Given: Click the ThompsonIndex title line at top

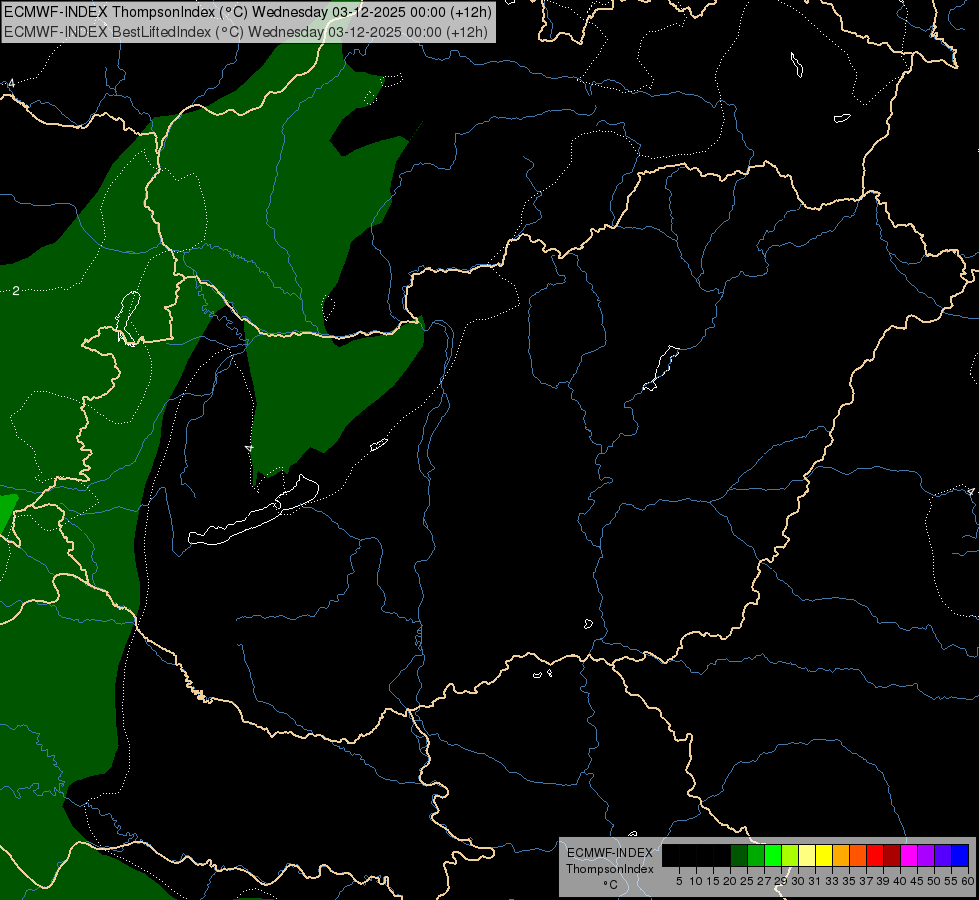Looking at the screenshot, I should 248,12.
